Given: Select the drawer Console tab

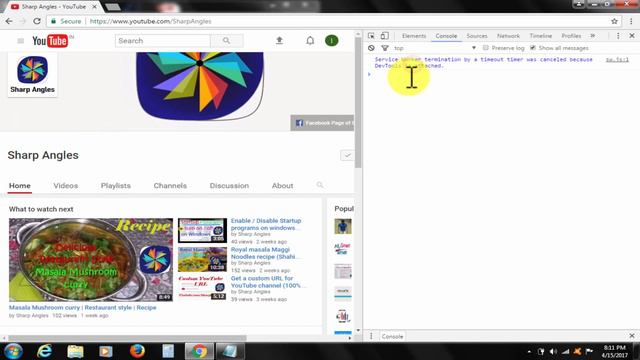Looking at the screenshot, I should point(392,336).
